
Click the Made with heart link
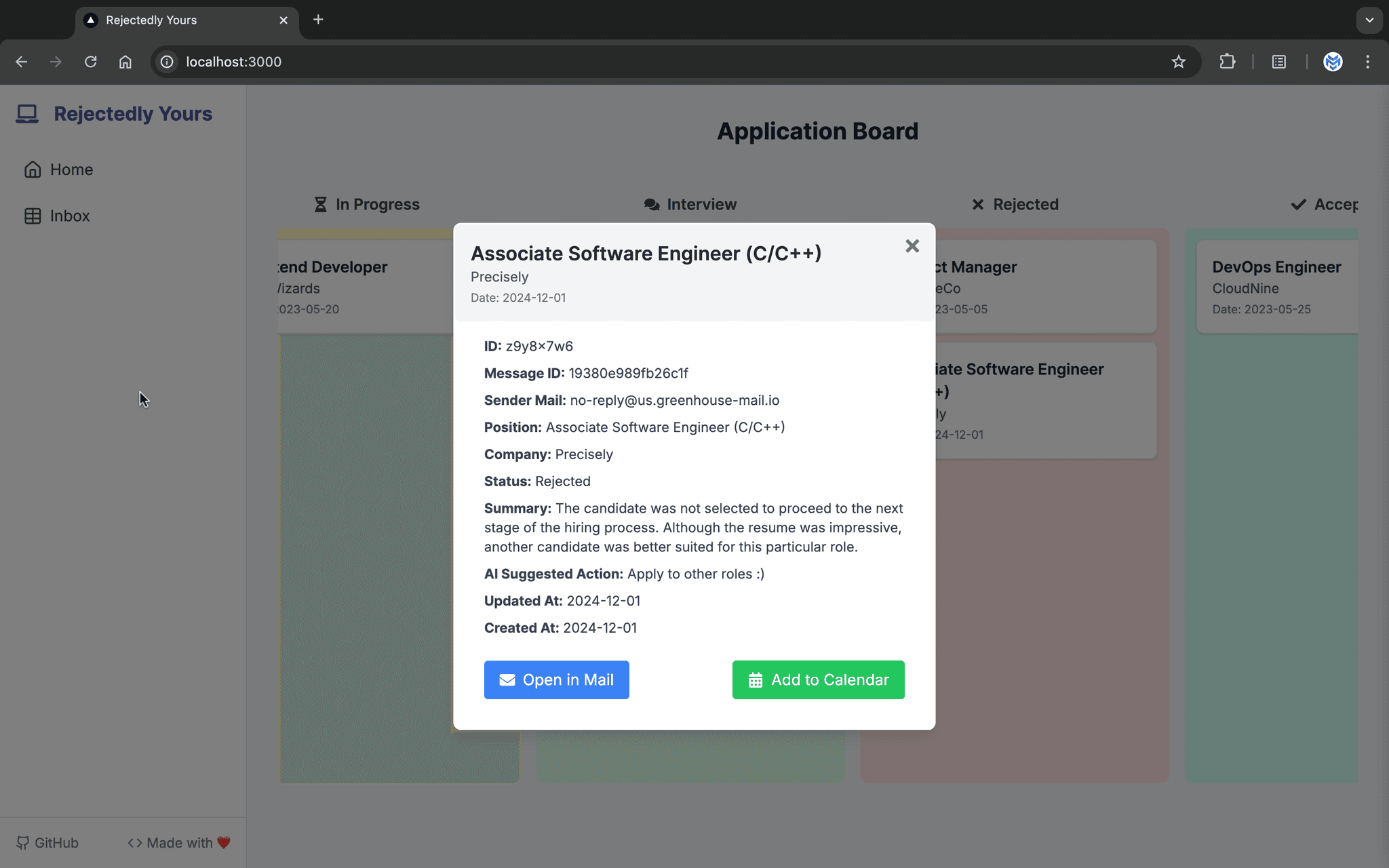pyautogui.click(x=180, y=842)
